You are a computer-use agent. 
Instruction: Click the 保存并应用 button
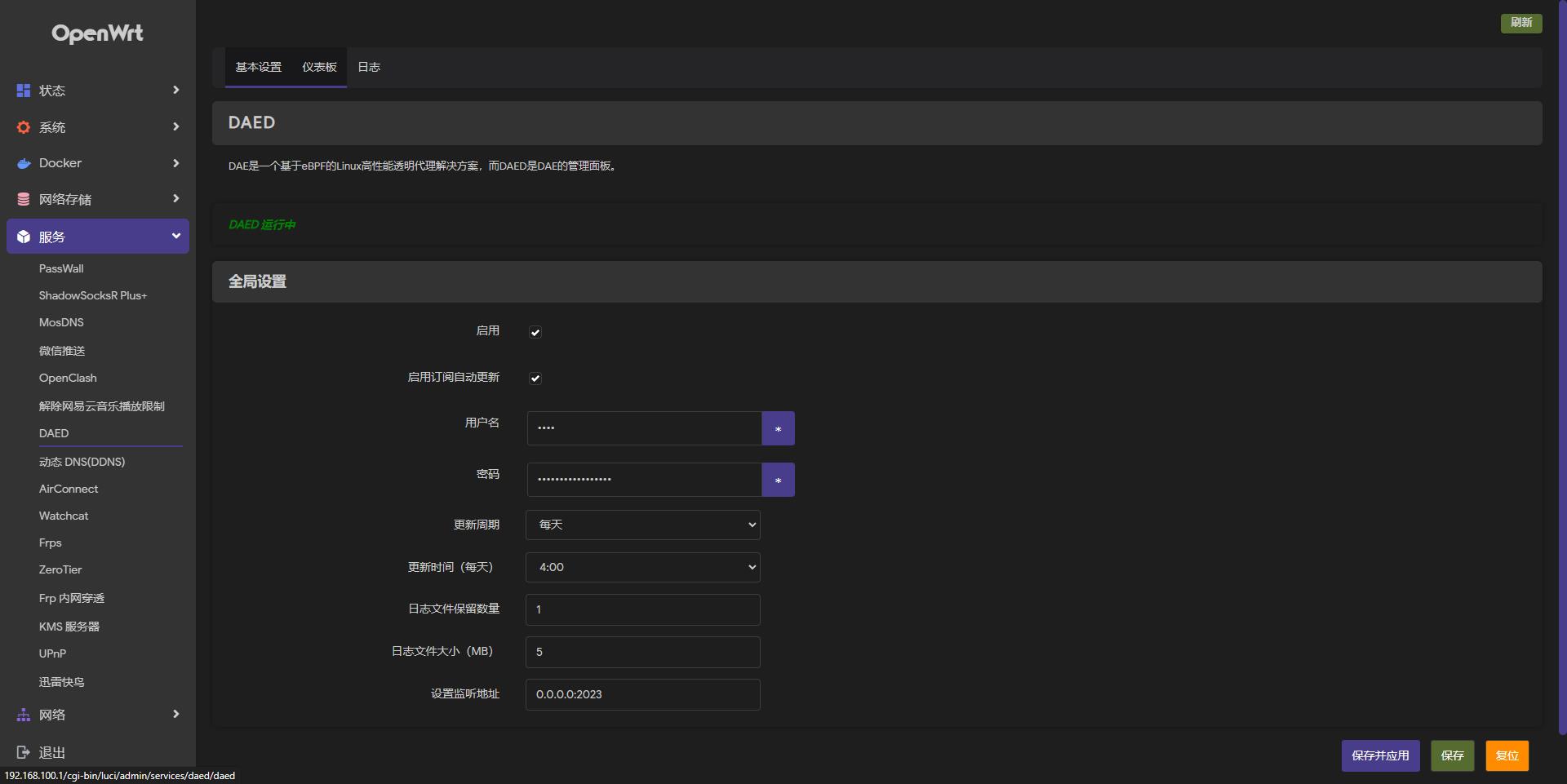click(1381, 755)
